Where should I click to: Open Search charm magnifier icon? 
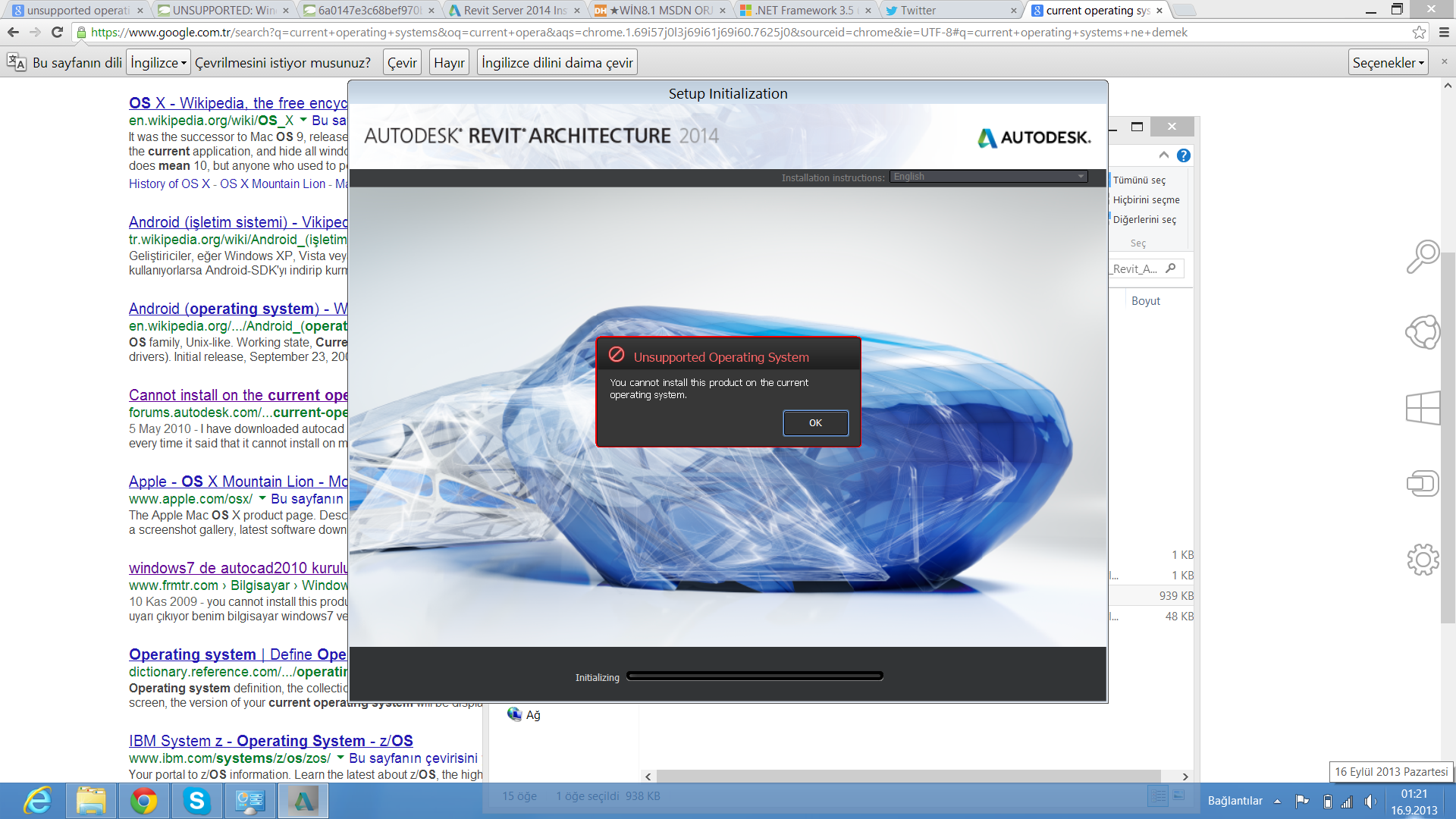coord(1423,256)
